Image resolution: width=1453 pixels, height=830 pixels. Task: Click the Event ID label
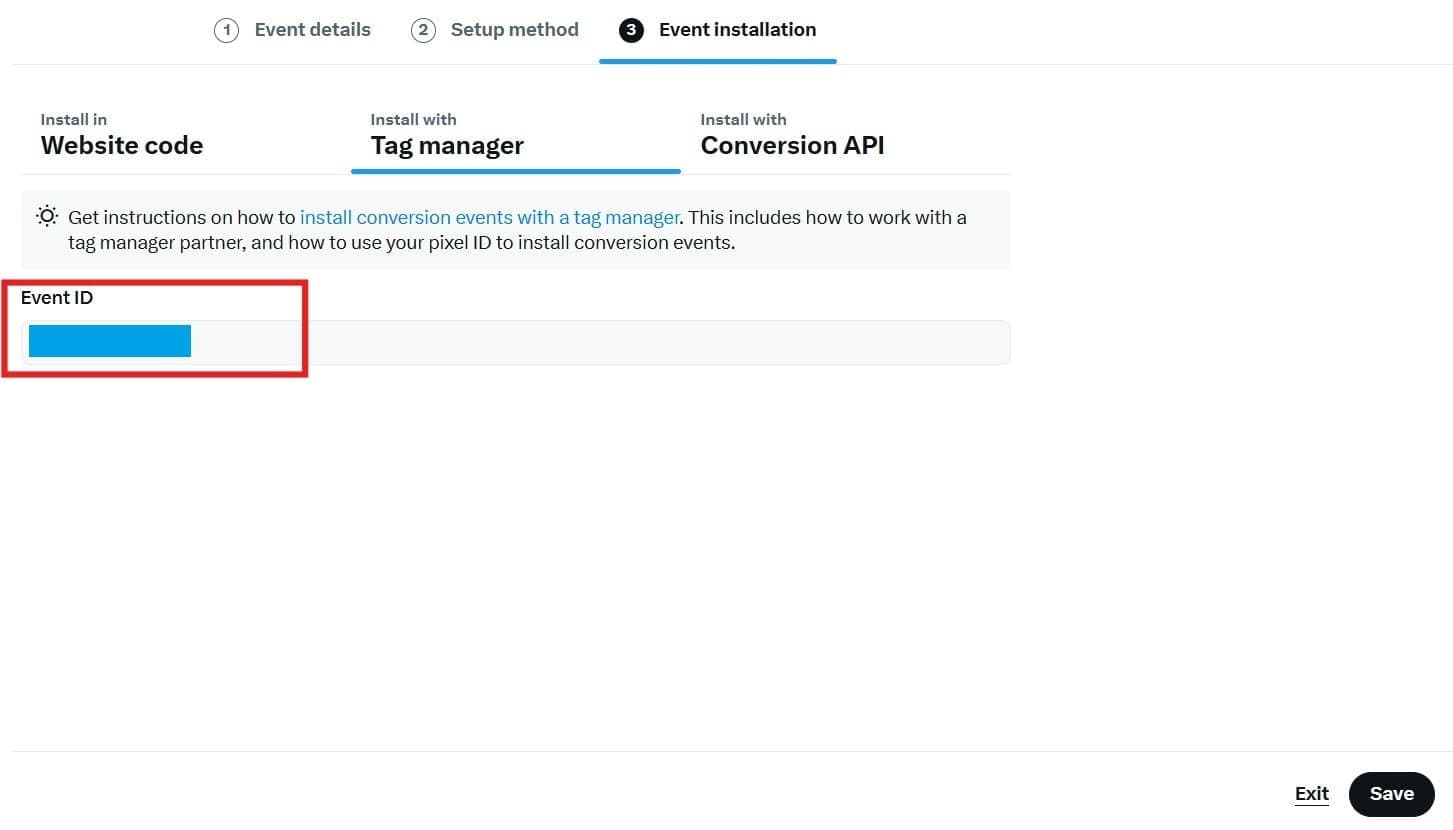[x=57, y=298]
